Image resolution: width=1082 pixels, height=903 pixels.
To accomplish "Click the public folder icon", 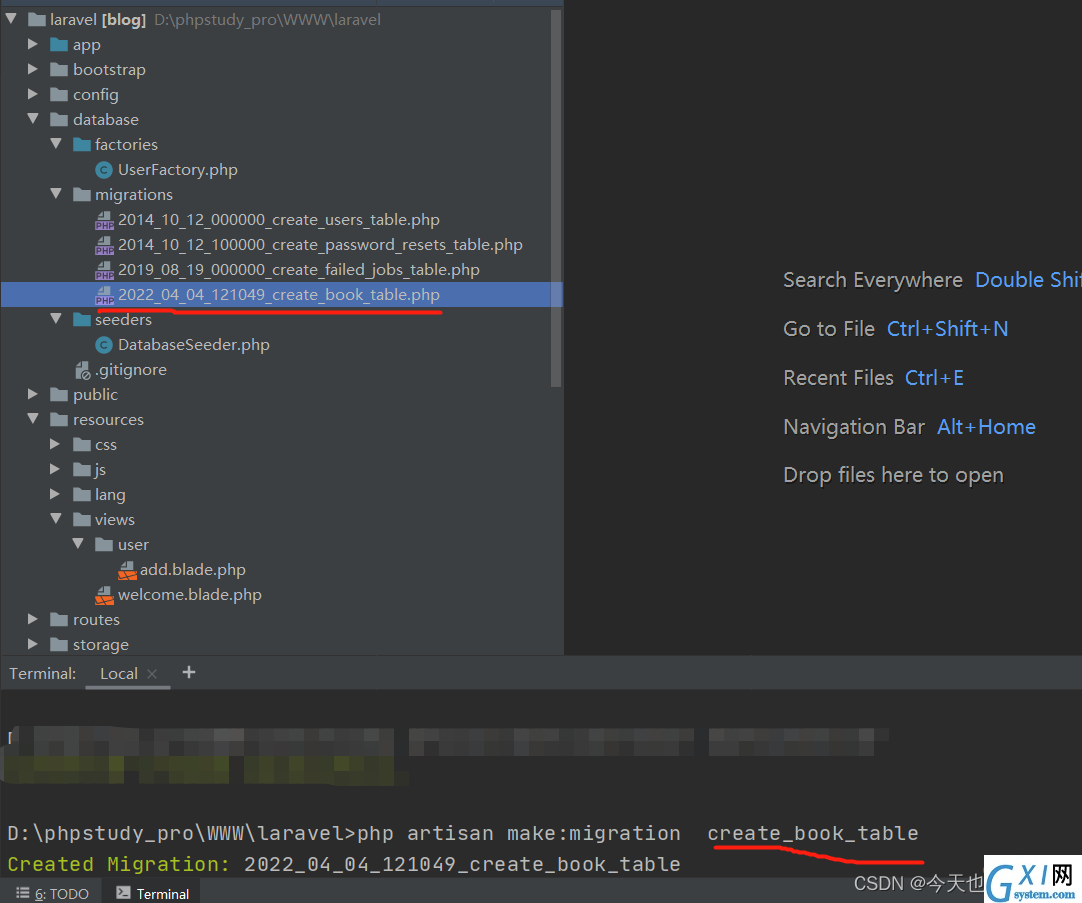I will click(x=59, y=395).
